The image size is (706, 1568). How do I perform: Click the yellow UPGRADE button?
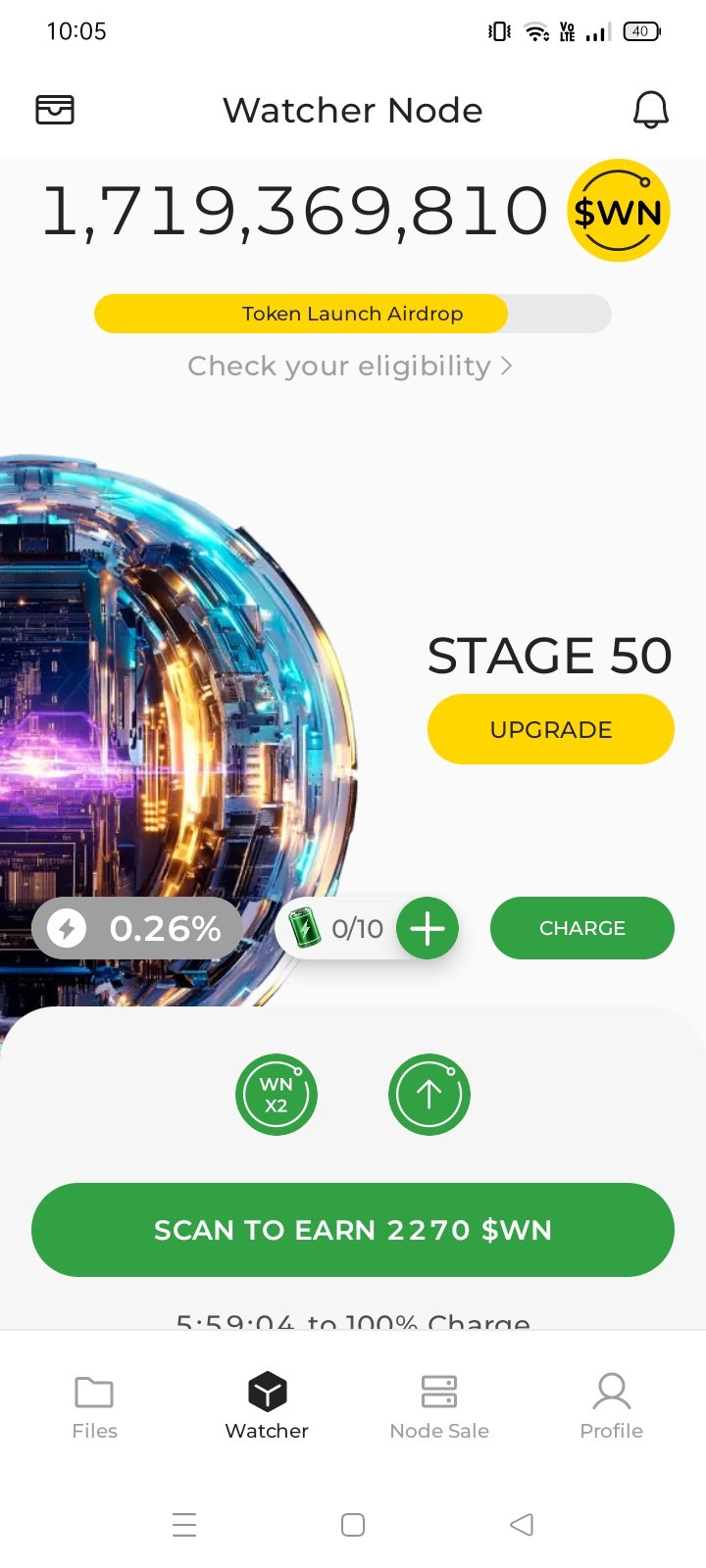click(x=551, y=729)
